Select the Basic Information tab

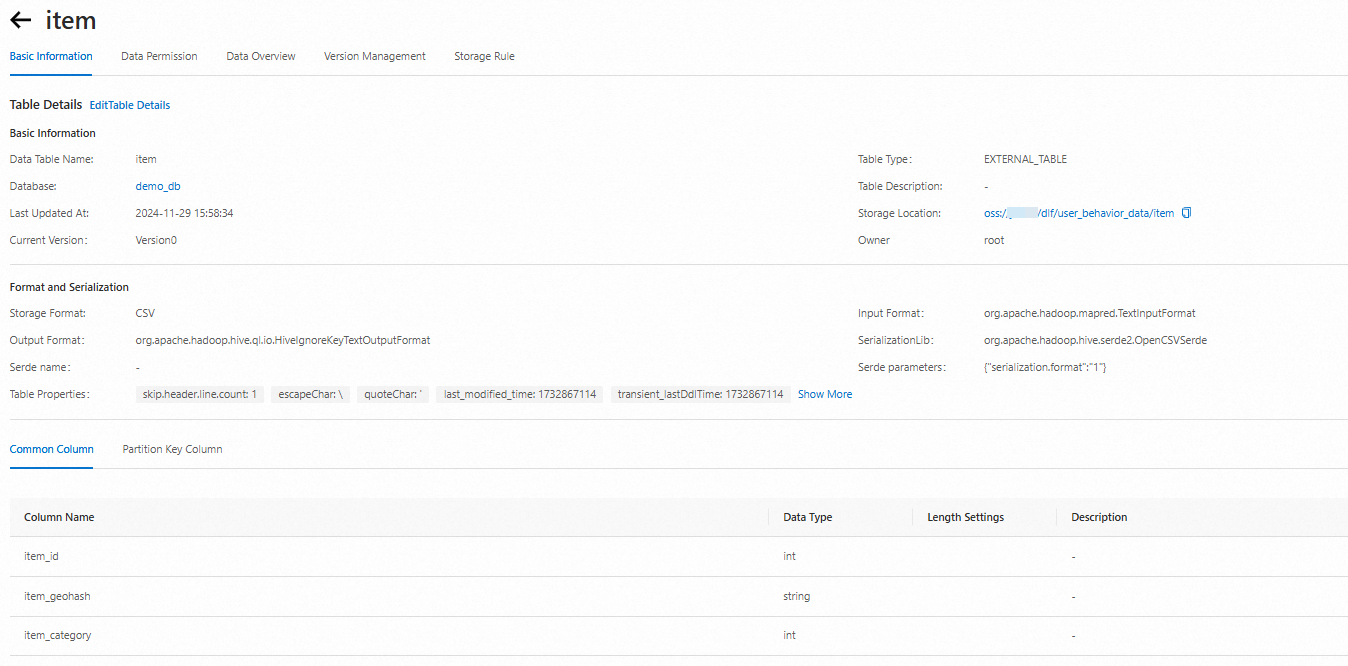pos(51,56)
